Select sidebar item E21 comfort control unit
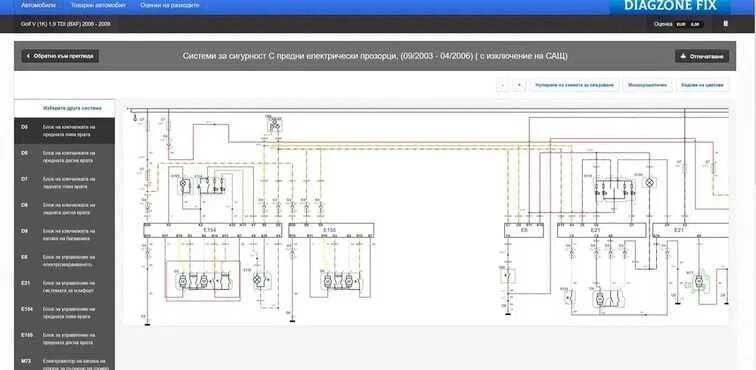The width and height of the screenshot is (756, 370). pos(65,287)
